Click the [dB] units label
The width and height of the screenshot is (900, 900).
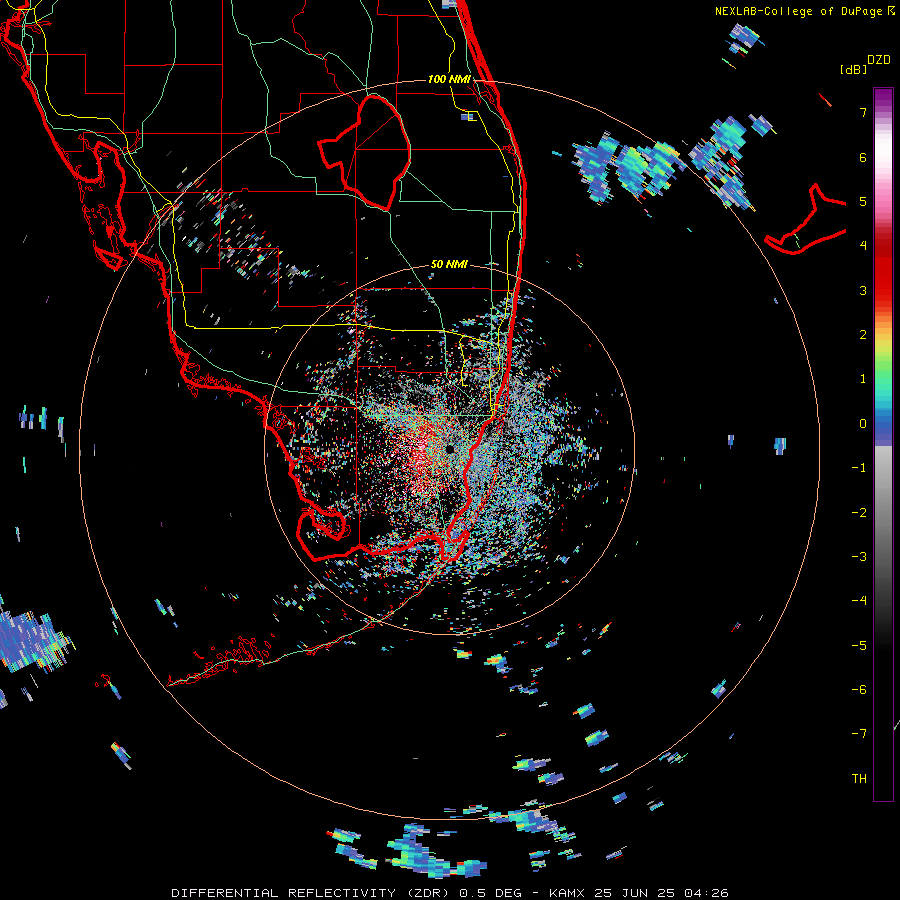pyautogui.click(x=854, y=69)
